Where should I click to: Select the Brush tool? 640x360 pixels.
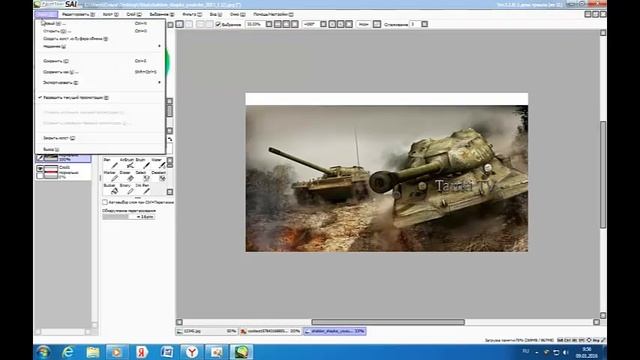(x=143, y=163)
